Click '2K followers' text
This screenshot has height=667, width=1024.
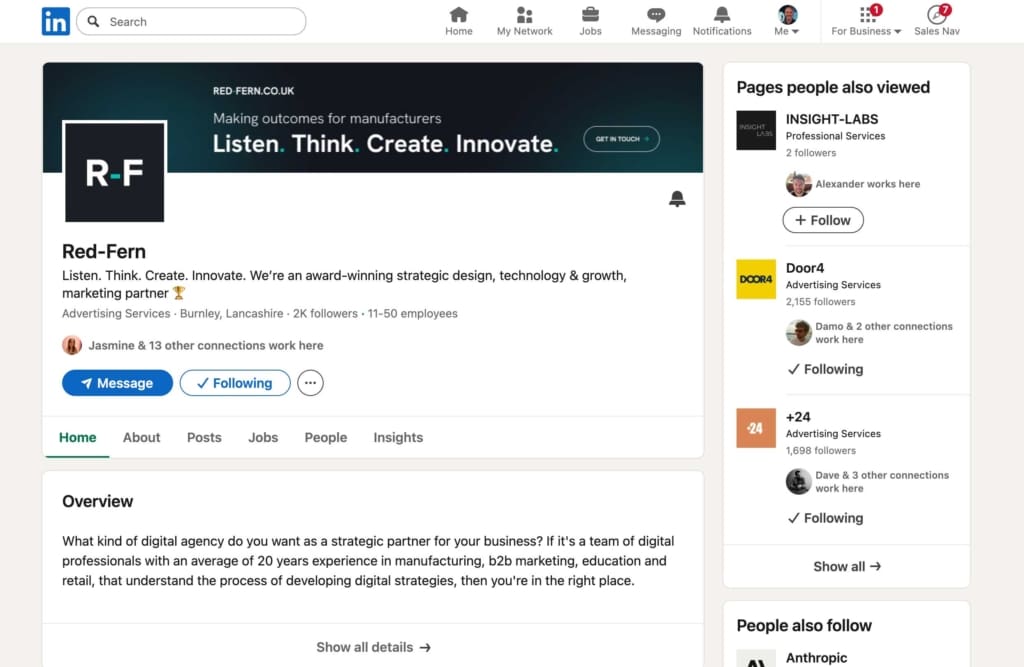click(x=325, y=314)
